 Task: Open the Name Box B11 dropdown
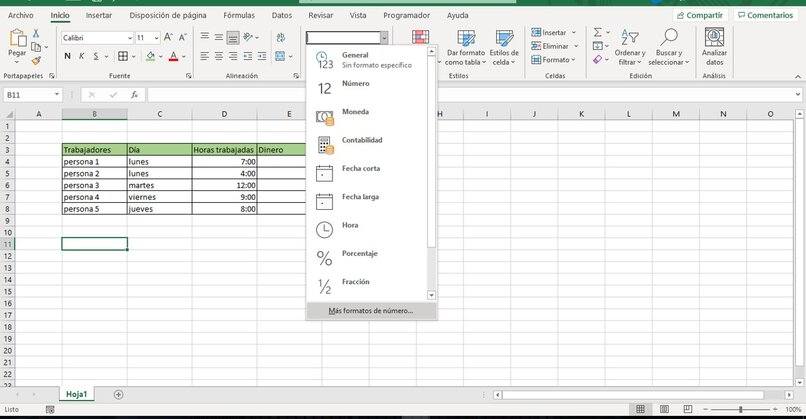pos(57,95)
